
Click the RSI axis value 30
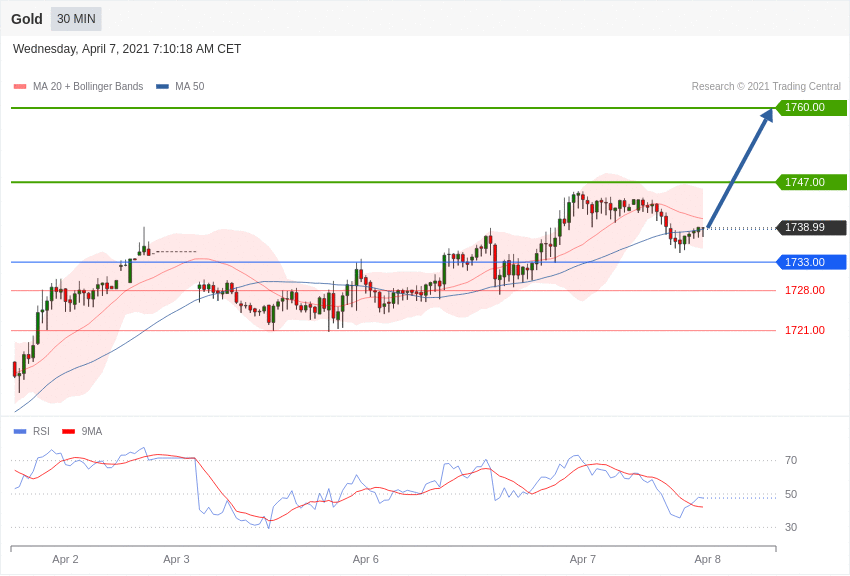click(791, 527)
